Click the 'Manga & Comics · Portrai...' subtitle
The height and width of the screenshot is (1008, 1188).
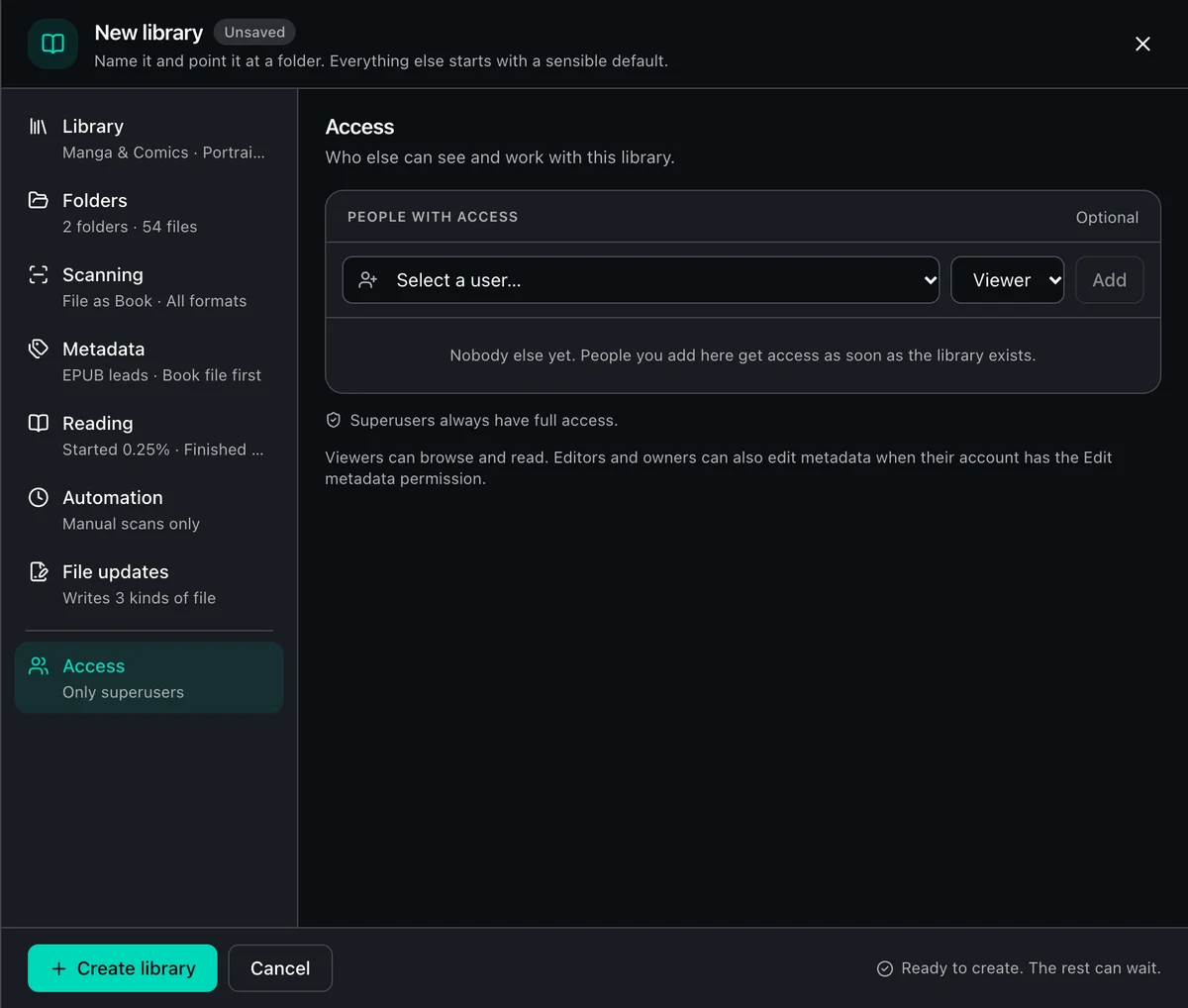[163, 152]
